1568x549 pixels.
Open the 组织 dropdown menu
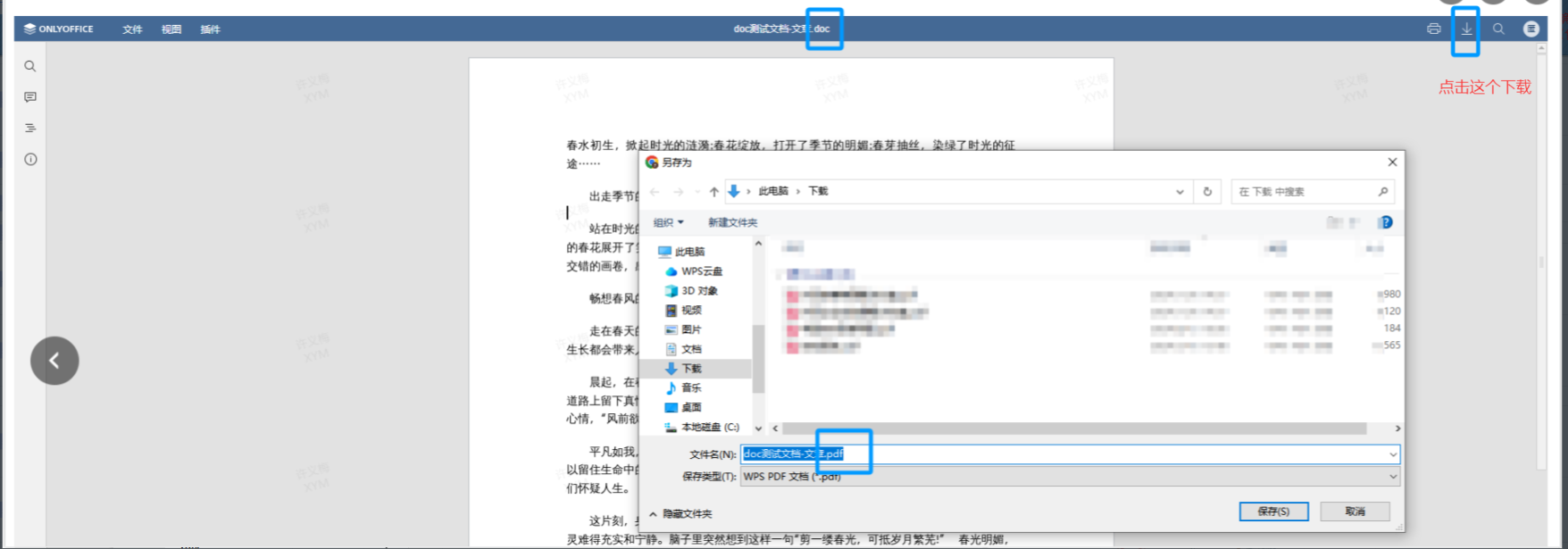668,222
